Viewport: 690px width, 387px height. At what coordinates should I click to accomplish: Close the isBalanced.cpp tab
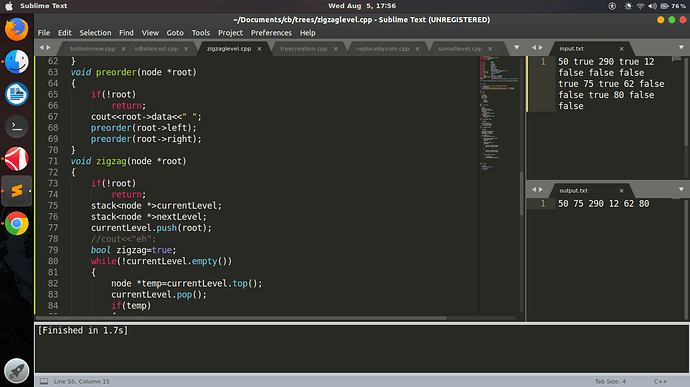[186, 49]
